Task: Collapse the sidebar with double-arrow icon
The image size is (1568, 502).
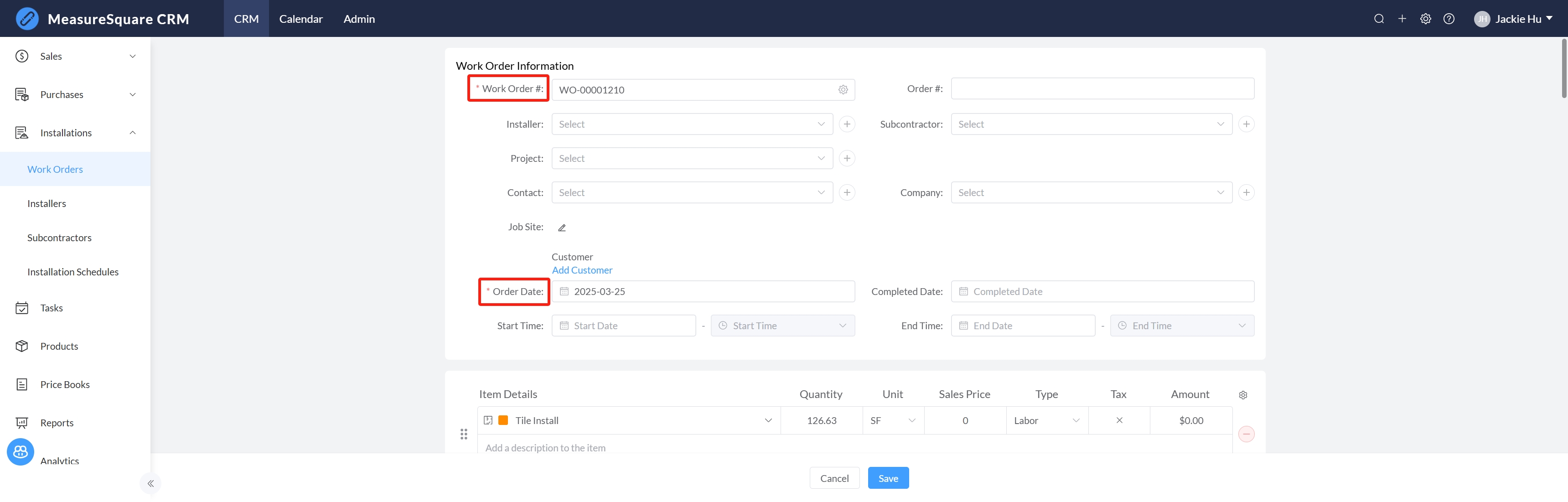Action: (150, 483)
